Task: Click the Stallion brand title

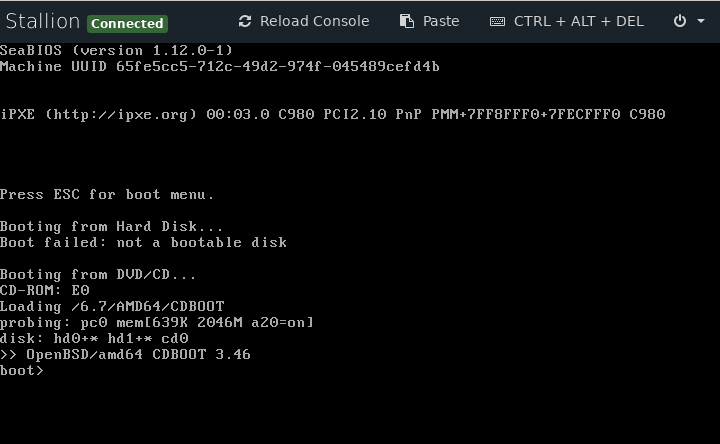Action: pos(43,21)
